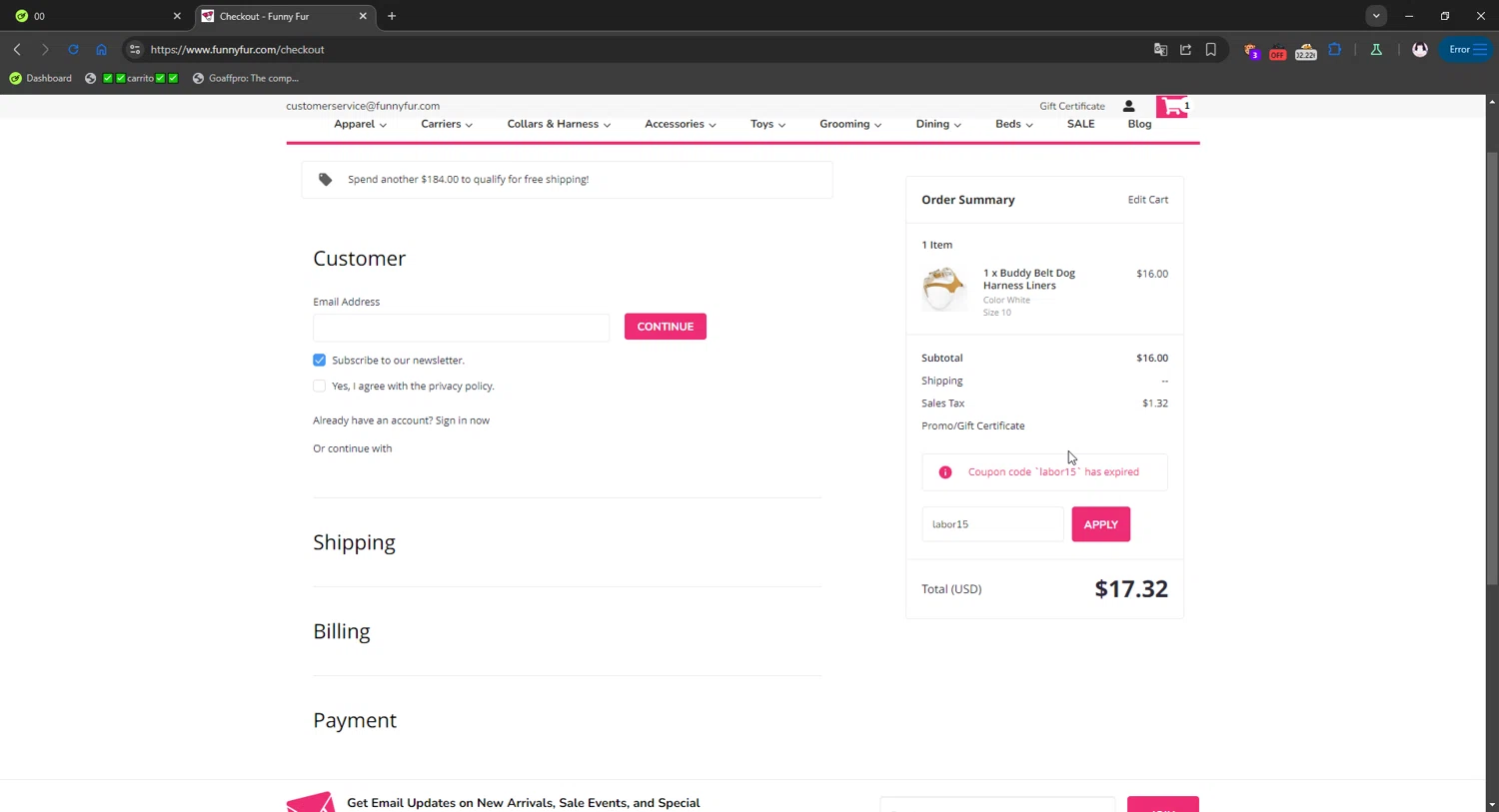The height and width of the screenshot is (812, 1499).
Task: Expand the Carriers menu
Action: (447, 124)
